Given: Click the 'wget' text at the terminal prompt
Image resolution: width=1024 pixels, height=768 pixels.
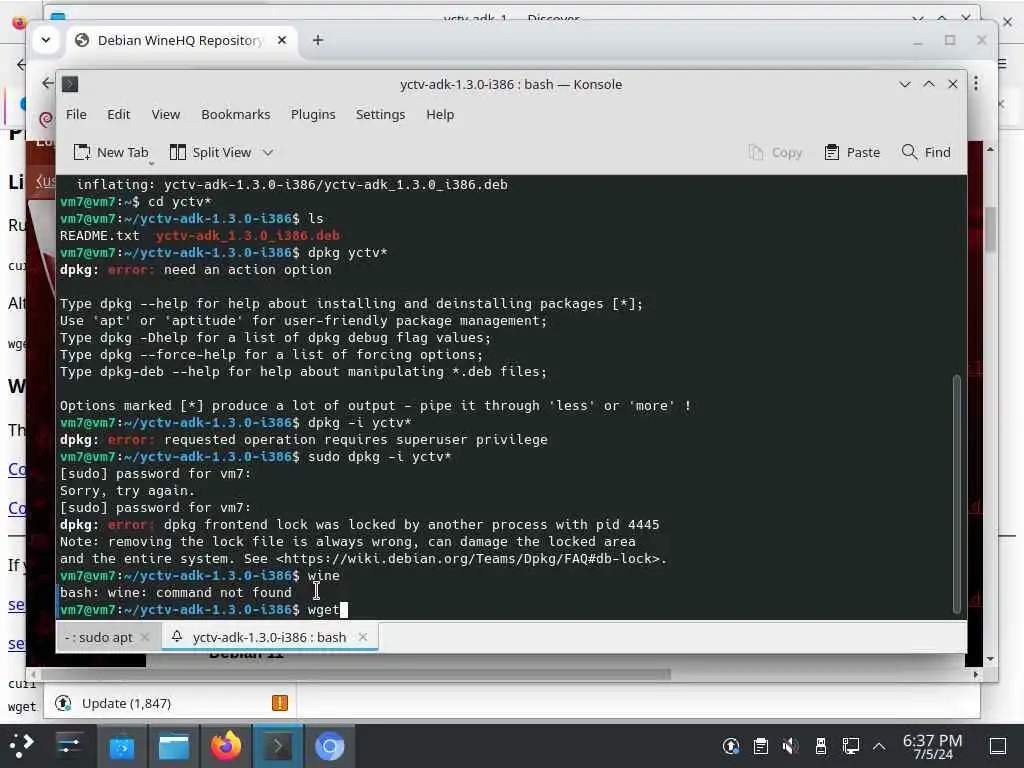Looking at the screenshot, I should pos(323,609).
